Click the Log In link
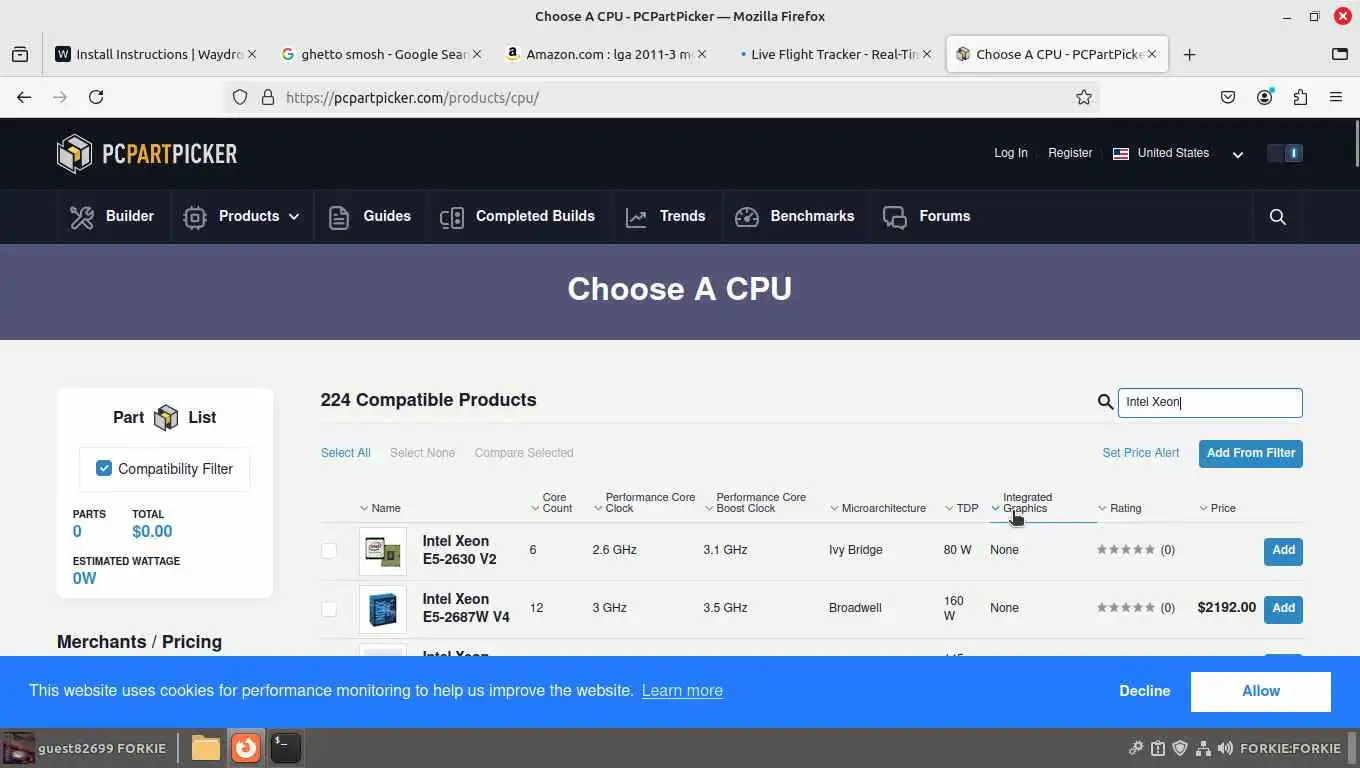 [x=1010, y=153]
